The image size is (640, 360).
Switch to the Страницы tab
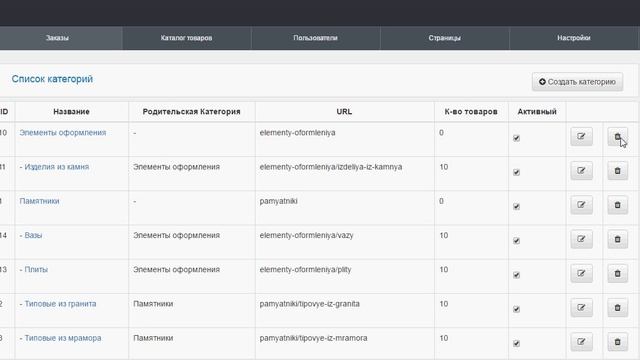(444, 38)
